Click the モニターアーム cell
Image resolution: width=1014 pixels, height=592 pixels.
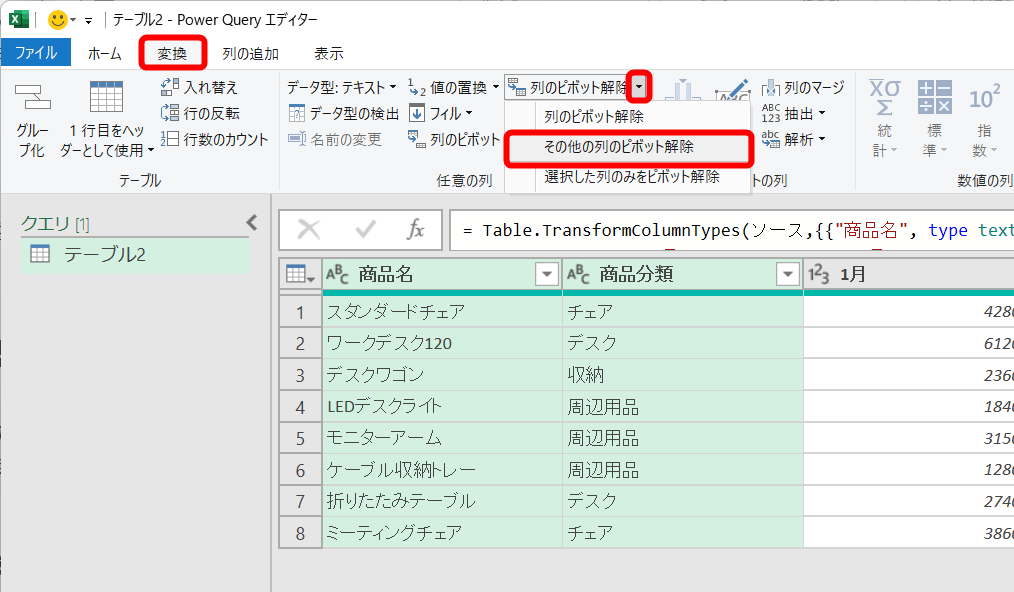[x=442, y=438]
